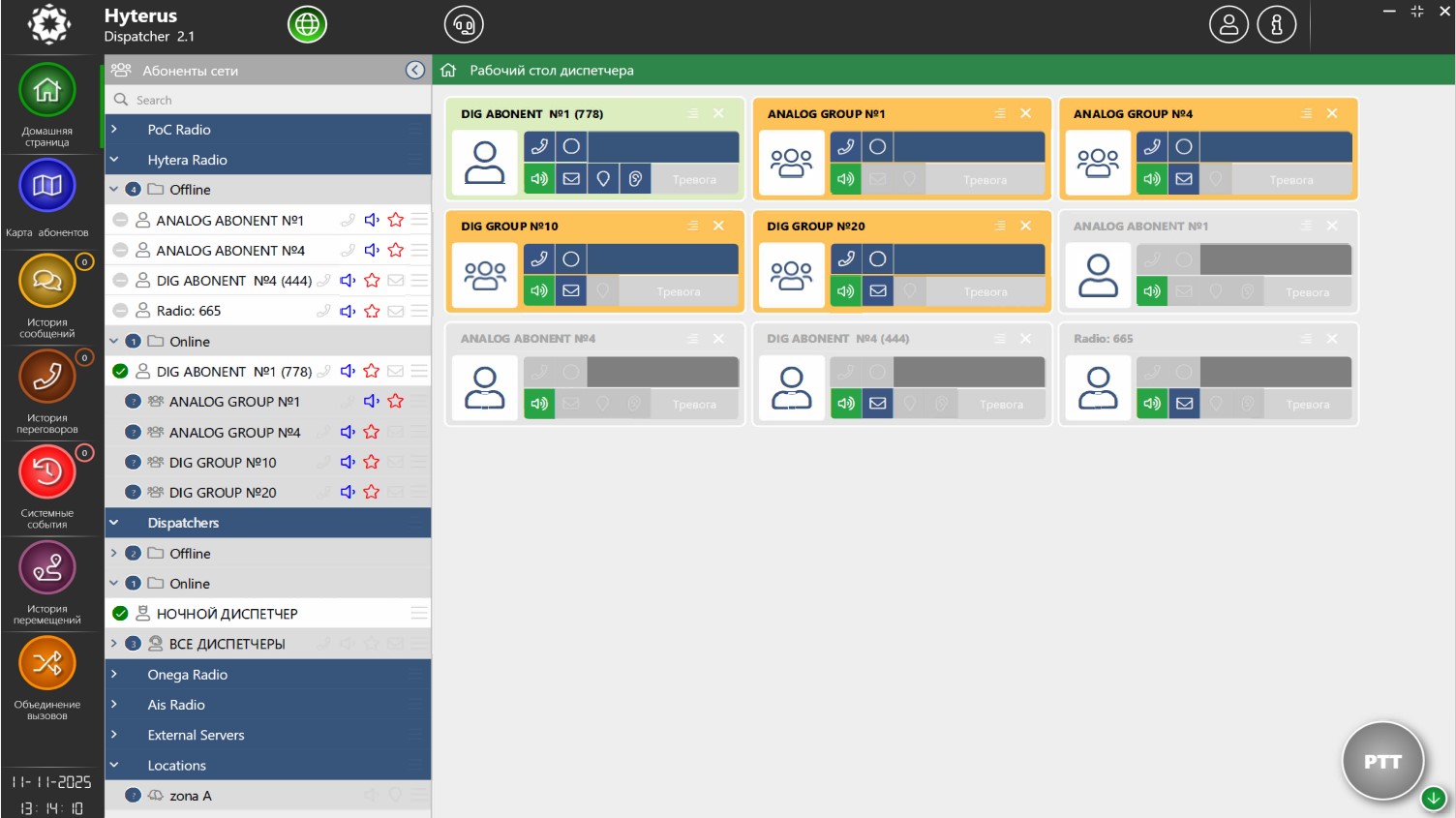Locate DIG ABONENT №1 card map pin
Image resolution: width=1456 pixels, height=818 pixels.
click(603, 179)
